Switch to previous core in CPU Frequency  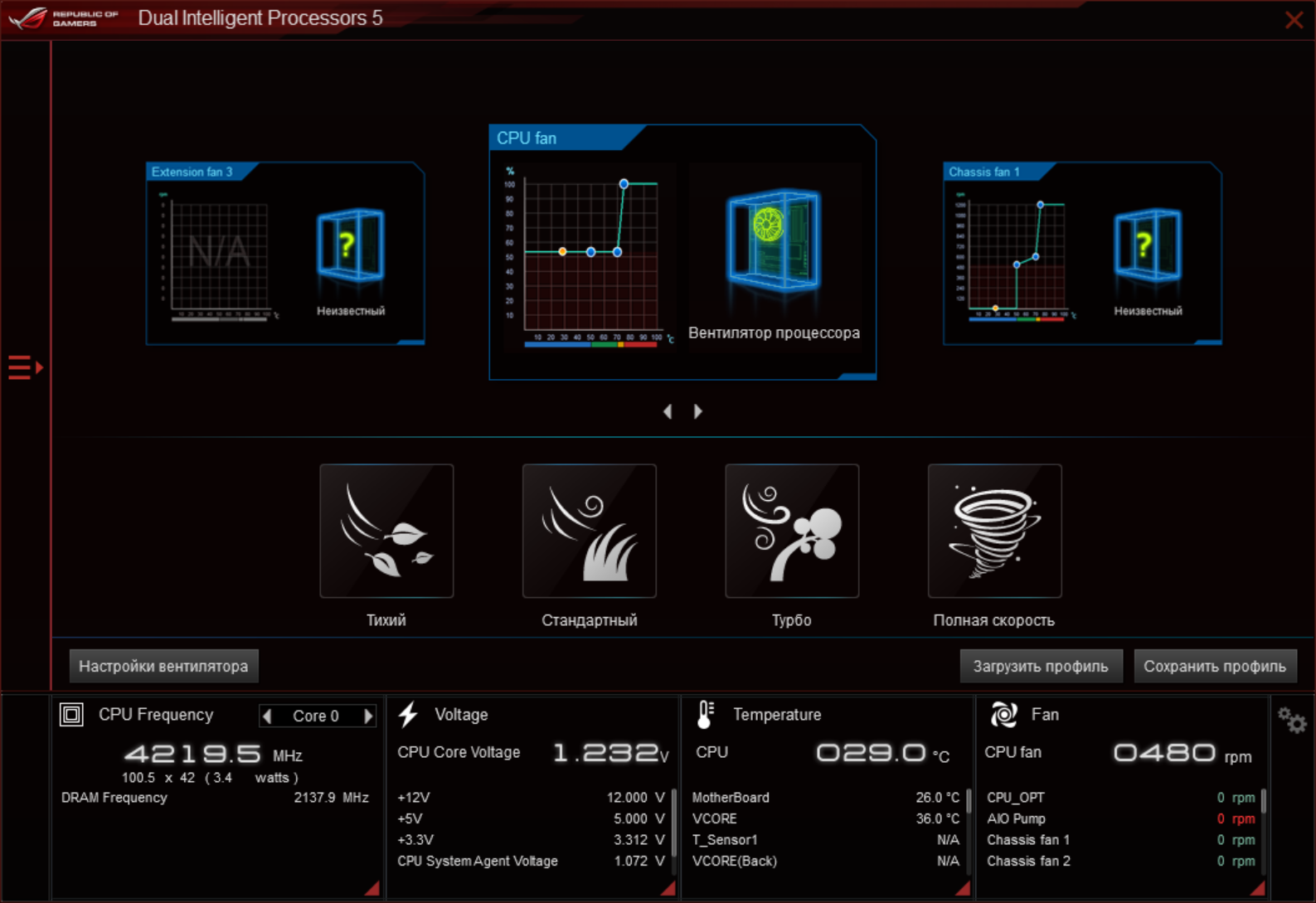point(267,716)
